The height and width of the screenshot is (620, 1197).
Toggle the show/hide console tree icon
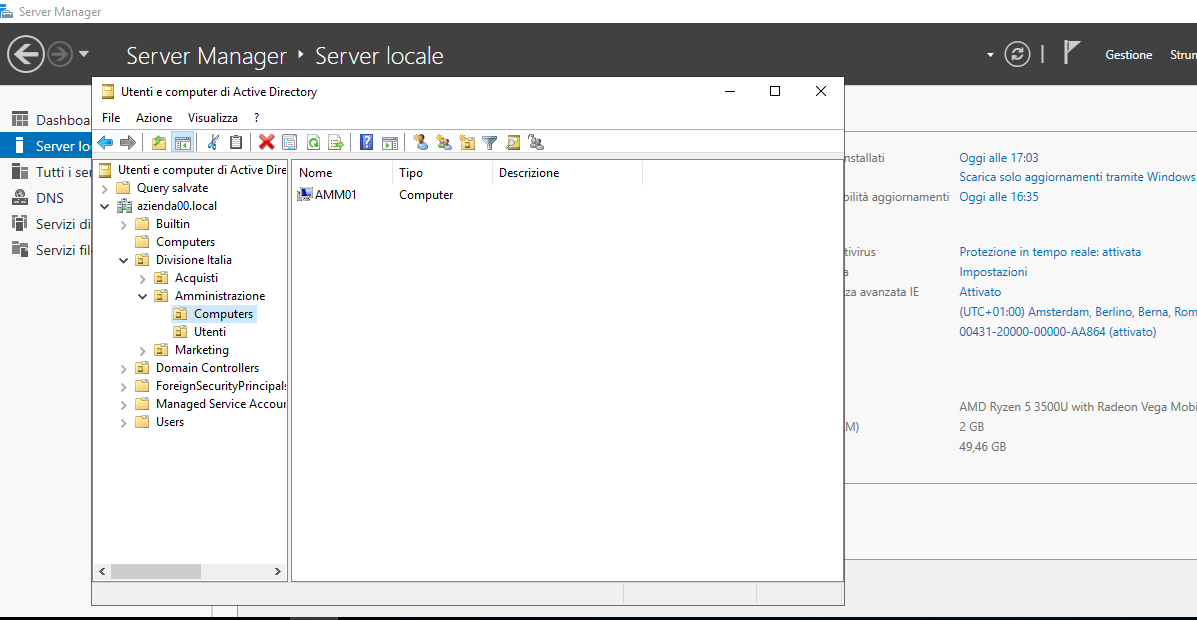[182, 142]
